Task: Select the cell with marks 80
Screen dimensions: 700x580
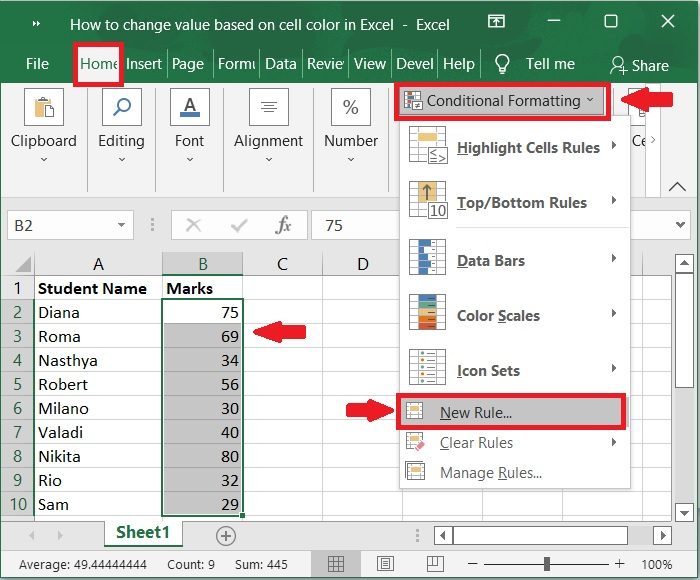Action: pyautogui.click(x=202, y=456)
